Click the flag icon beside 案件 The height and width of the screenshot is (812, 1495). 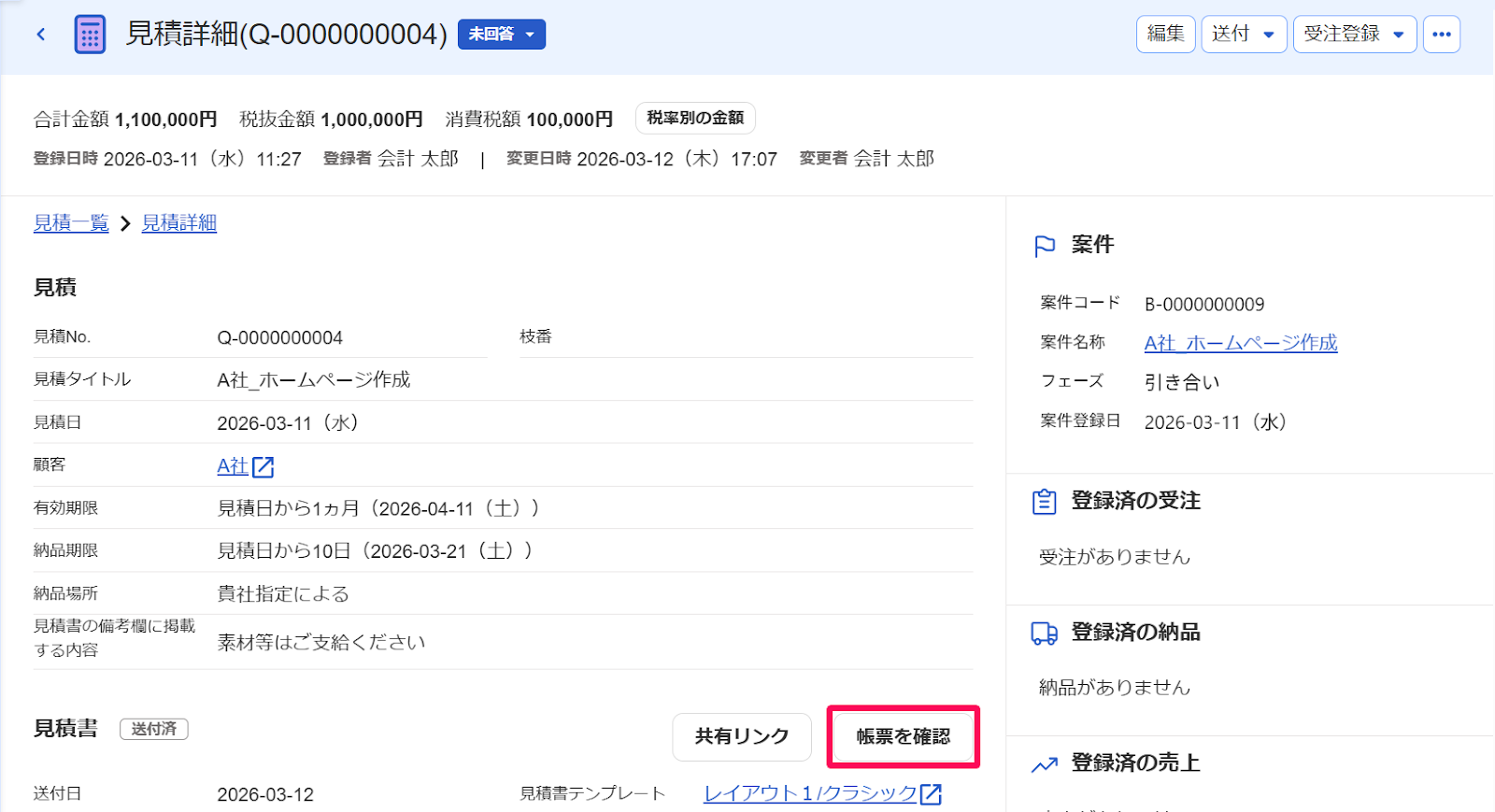1045,246
